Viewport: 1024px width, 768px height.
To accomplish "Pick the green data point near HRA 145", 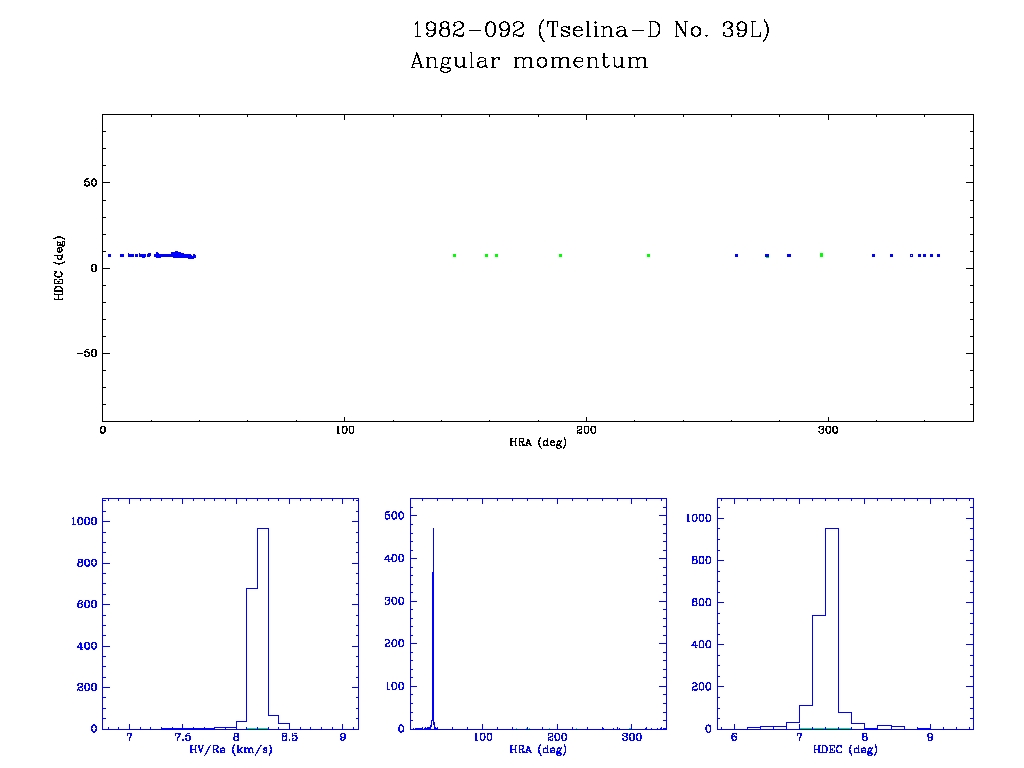I will point(454,255).
